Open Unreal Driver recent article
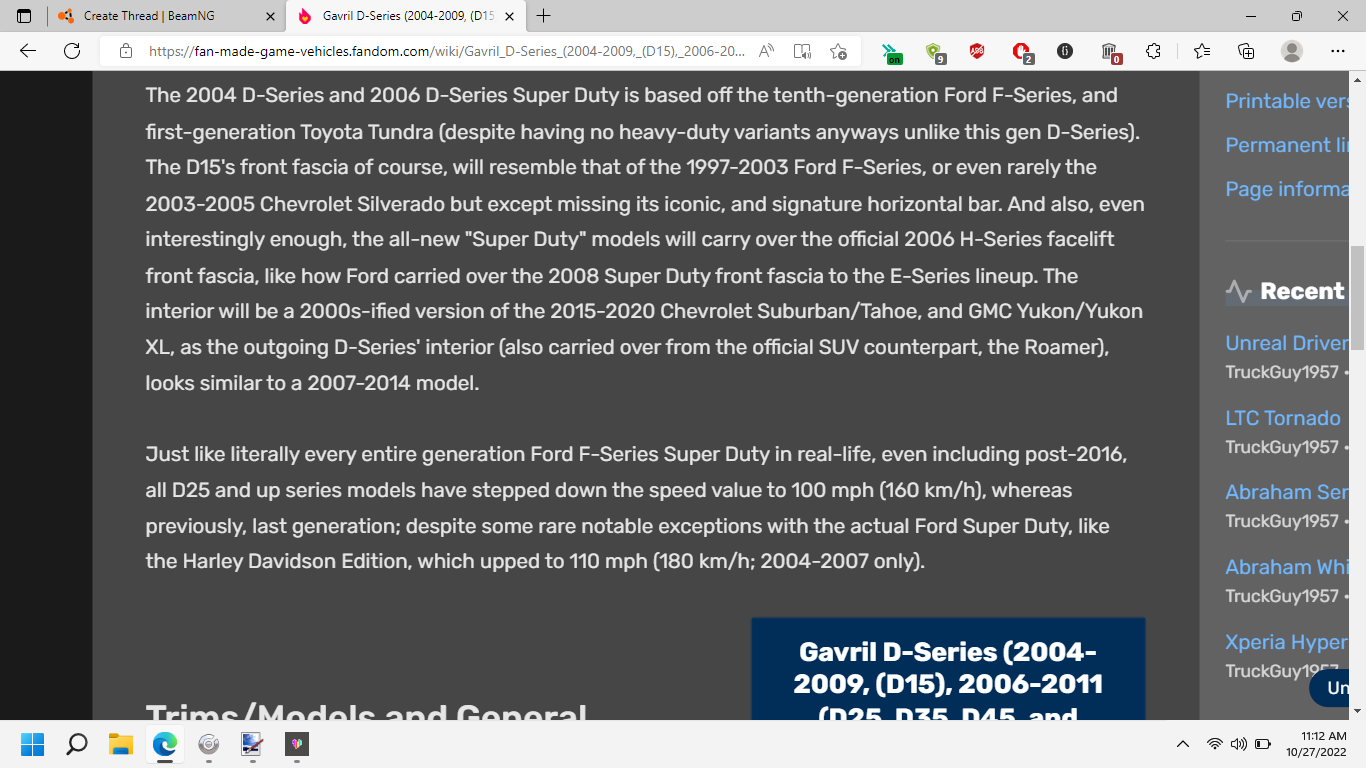This screenshot has width=1366, height=768. (1286, 343)
